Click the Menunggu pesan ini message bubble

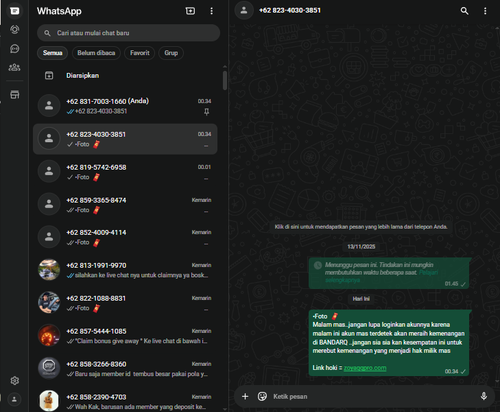(x=389, y=273)
